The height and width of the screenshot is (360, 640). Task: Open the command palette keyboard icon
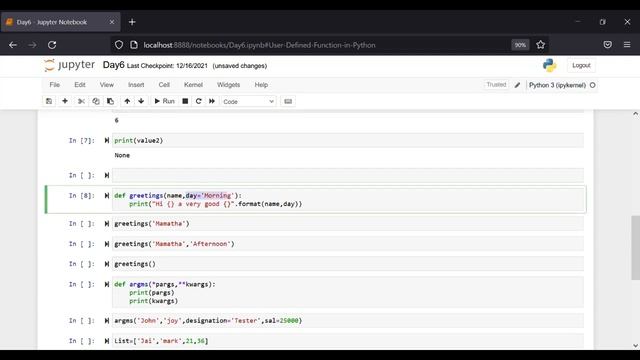(288, 101)
